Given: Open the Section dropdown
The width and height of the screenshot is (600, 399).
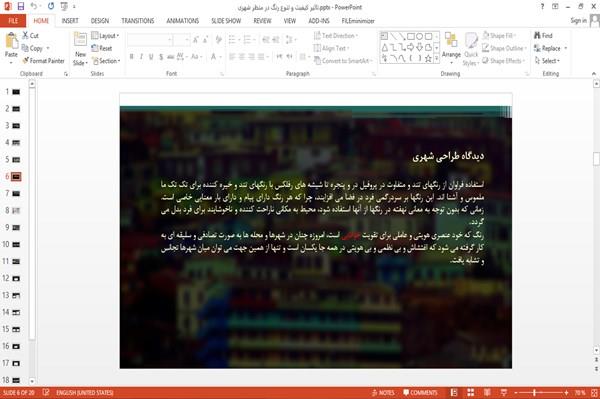Looking at the screenshot, I should (106, 61).
